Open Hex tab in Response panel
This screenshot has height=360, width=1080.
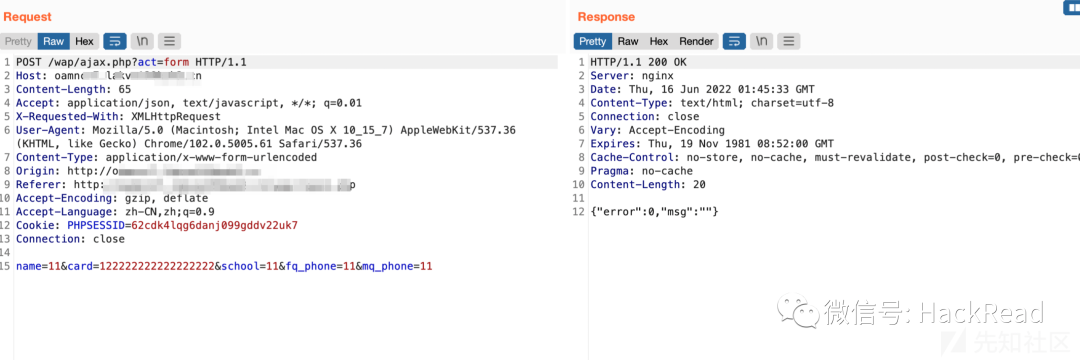click(x=659, y=41)
